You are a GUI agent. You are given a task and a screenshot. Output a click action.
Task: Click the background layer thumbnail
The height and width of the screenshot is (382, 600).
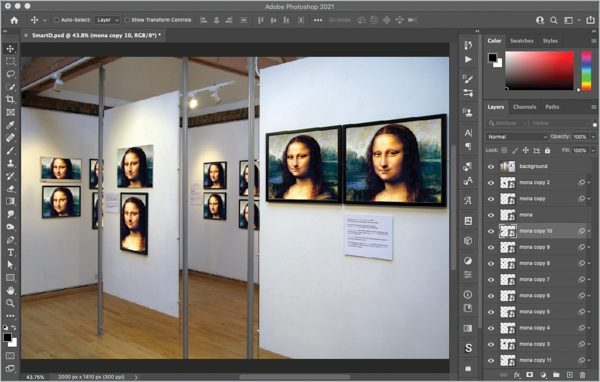(507, 167)
